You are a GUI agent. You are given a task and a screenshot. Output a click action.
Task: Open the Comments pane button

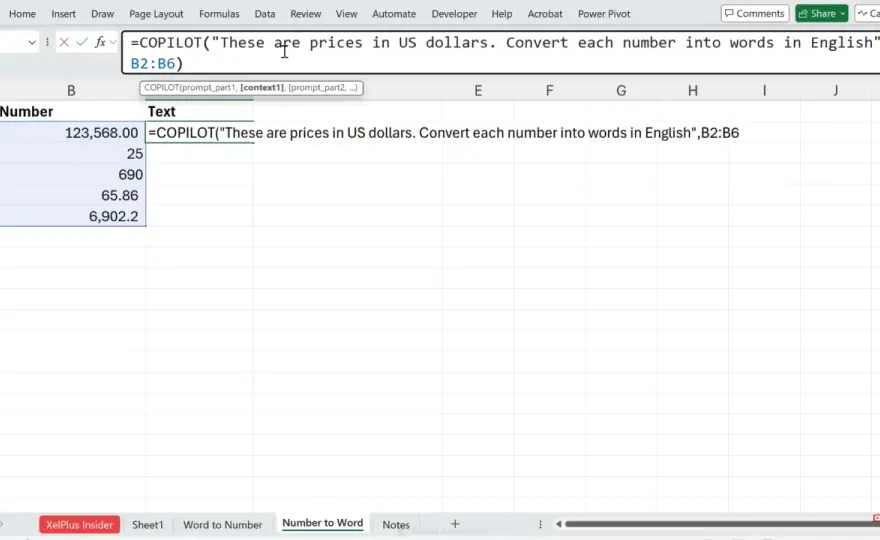click(x=754, y=13)
